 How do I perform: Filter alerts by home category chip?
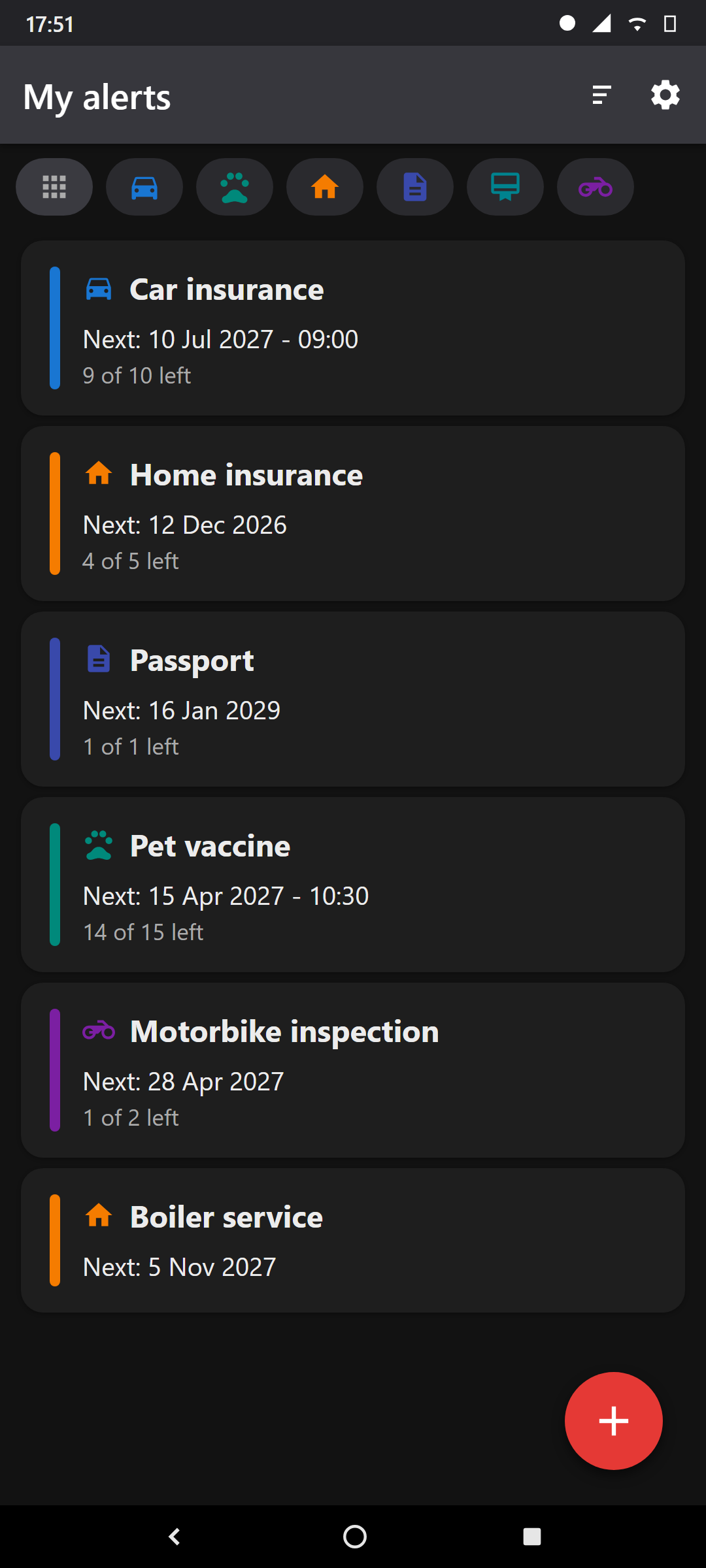pyautogui.click(x=325, y=187)
